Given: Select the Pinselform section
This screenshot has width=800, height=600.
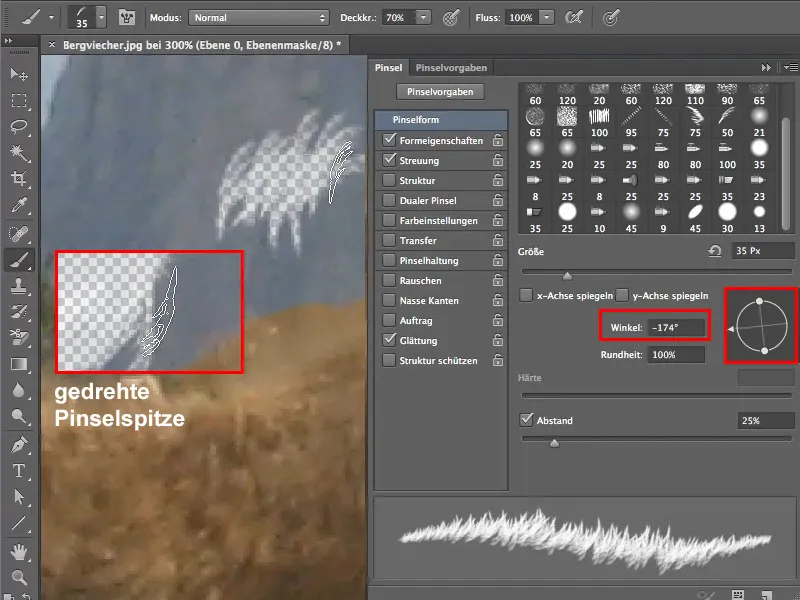Looking at the screenshot, I should point(441,119).
